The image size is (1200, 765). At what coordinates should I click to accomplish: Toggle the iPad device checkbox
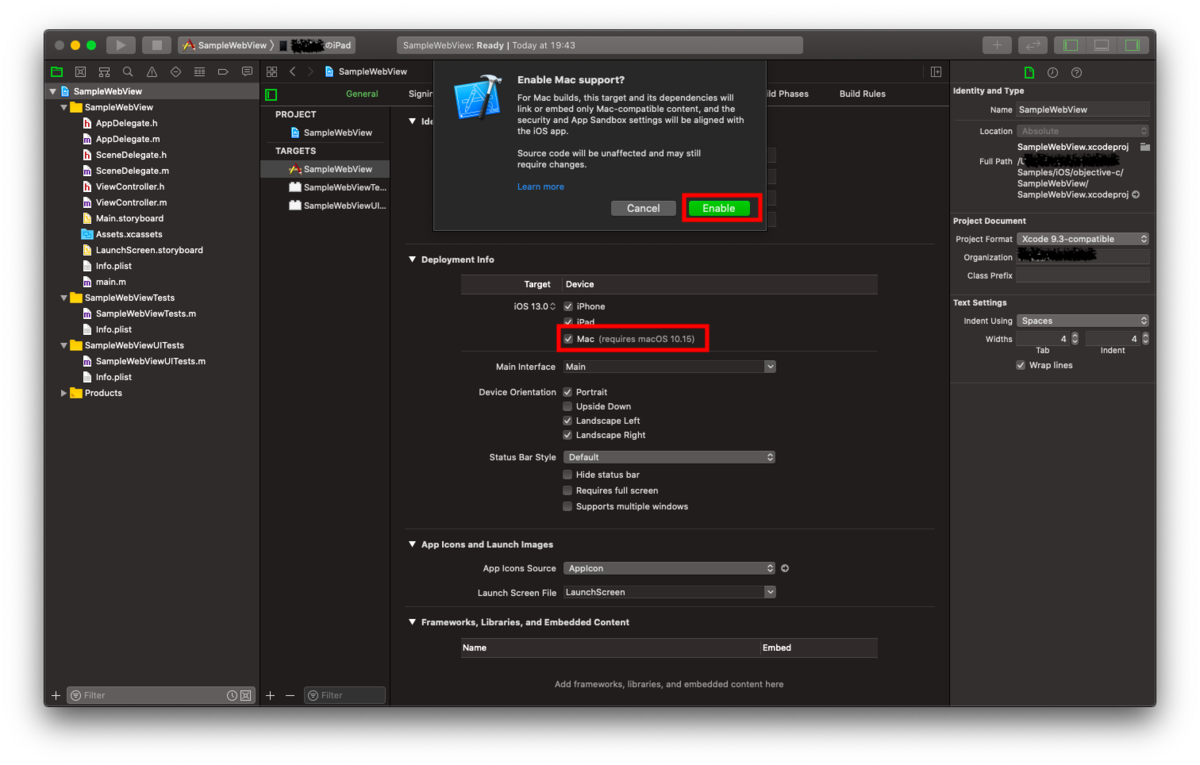coord(568,322)
